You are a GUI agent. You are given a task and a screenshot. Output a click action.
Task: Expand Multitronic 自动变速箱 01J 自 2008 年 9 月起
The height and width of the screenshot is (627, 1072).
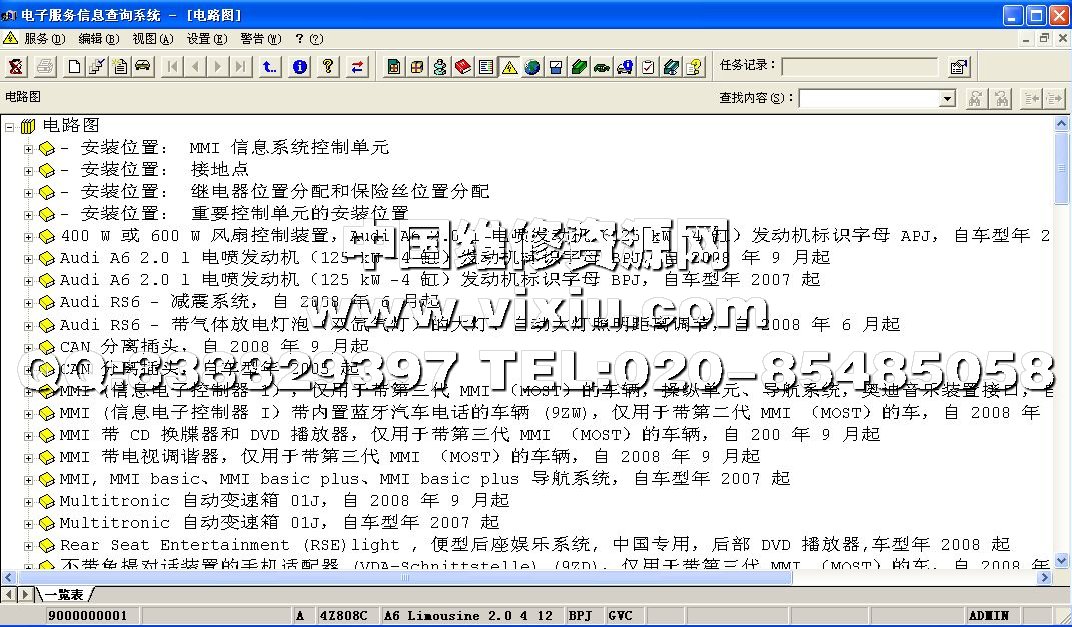28,501
